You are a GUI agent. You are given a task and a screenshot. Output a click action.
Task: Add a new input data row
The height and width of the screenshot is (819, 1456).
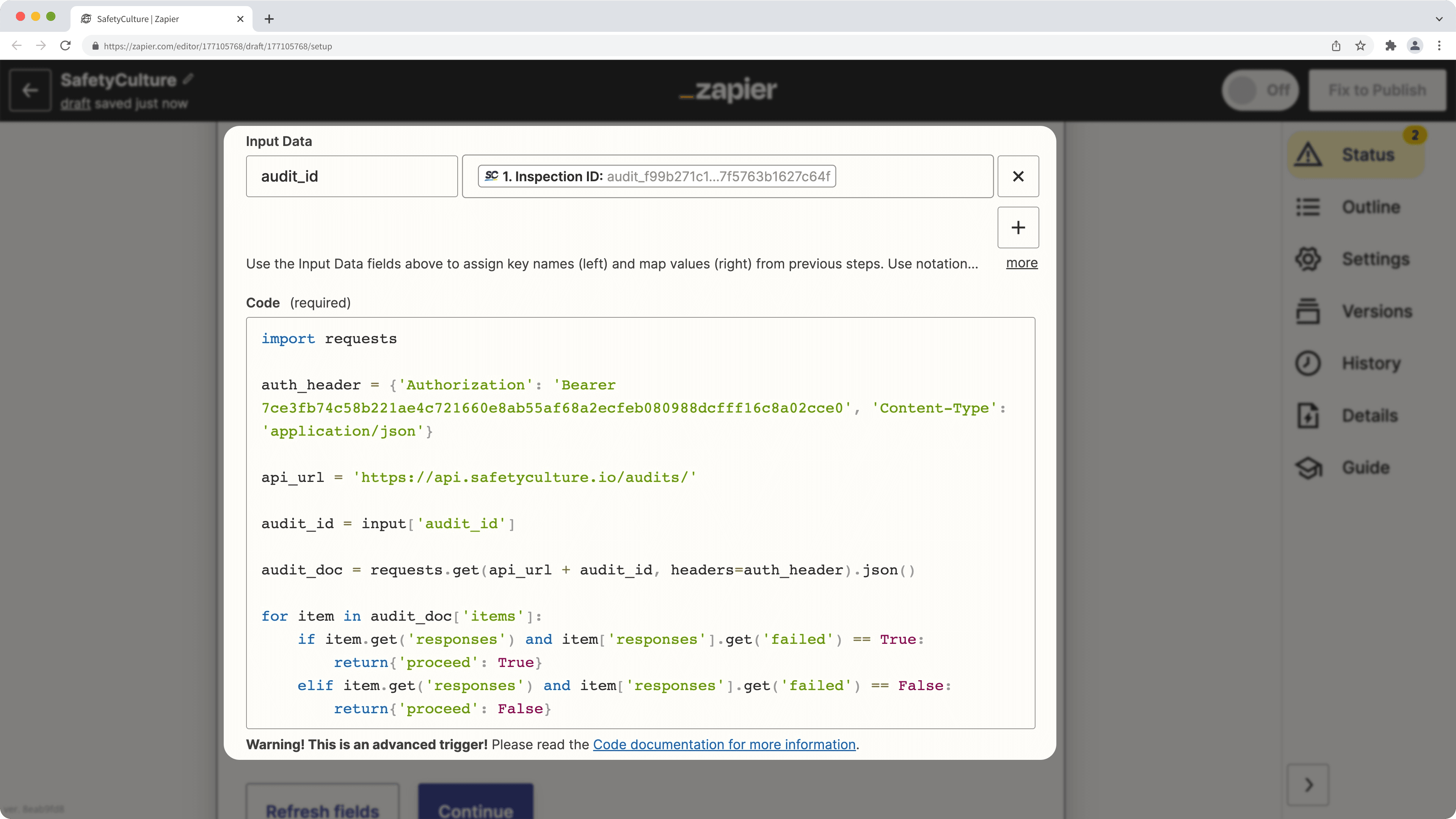(1018, 227)
